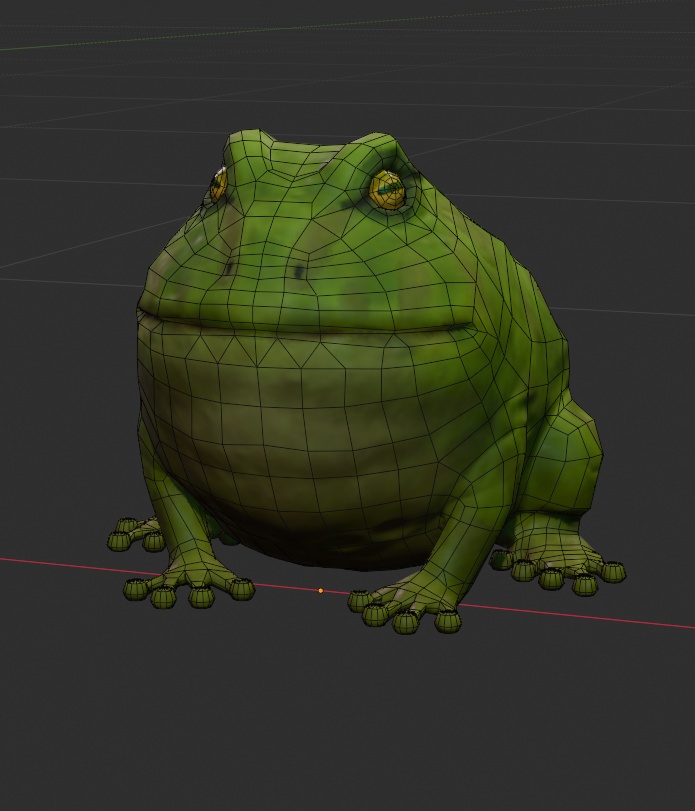Image resolution: width=695 pixels, height=811 pixels.
Task: Select the frog's fully visible yellow eye
Action: click(387, 189)
